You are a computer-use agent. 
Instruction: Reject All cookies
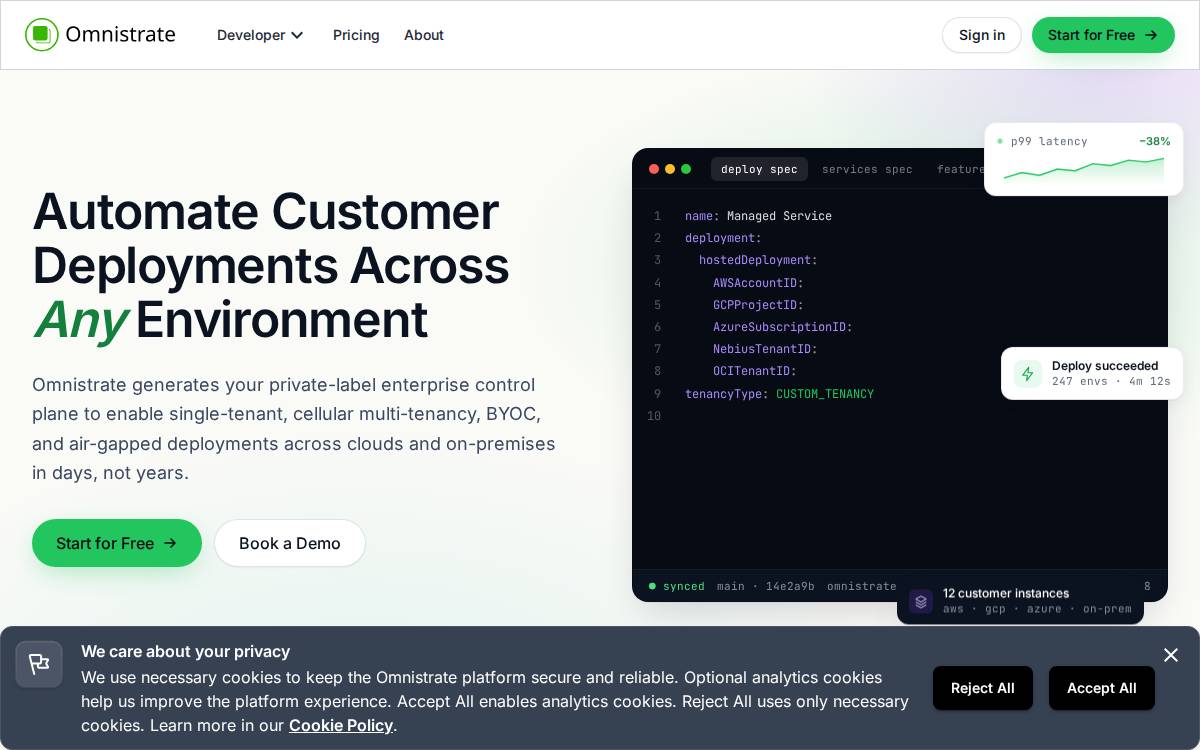tap(983, 688)
